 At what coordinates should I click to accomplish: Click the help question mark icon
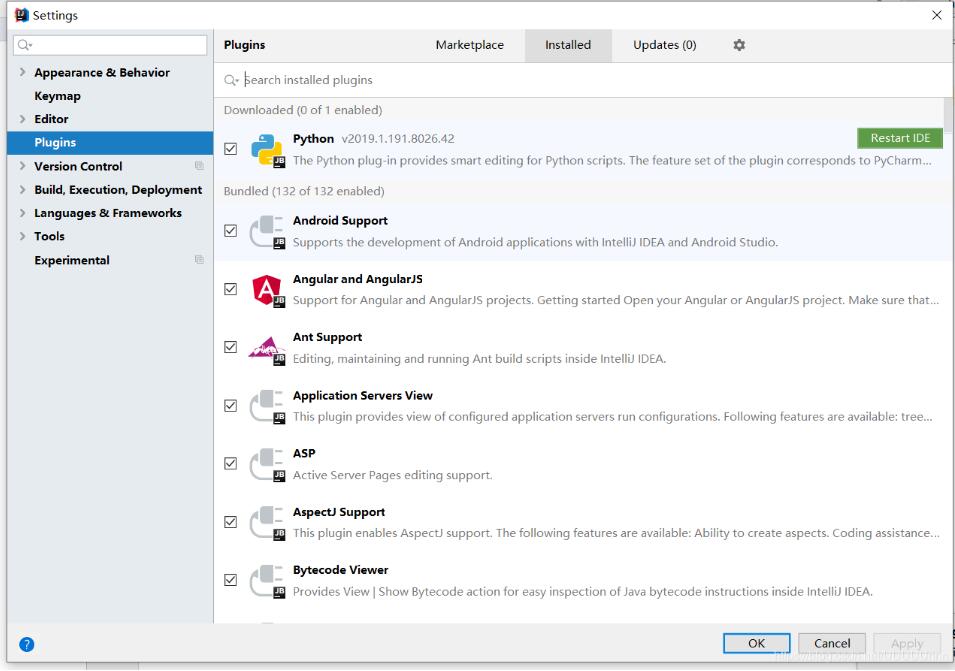(27, 644)
